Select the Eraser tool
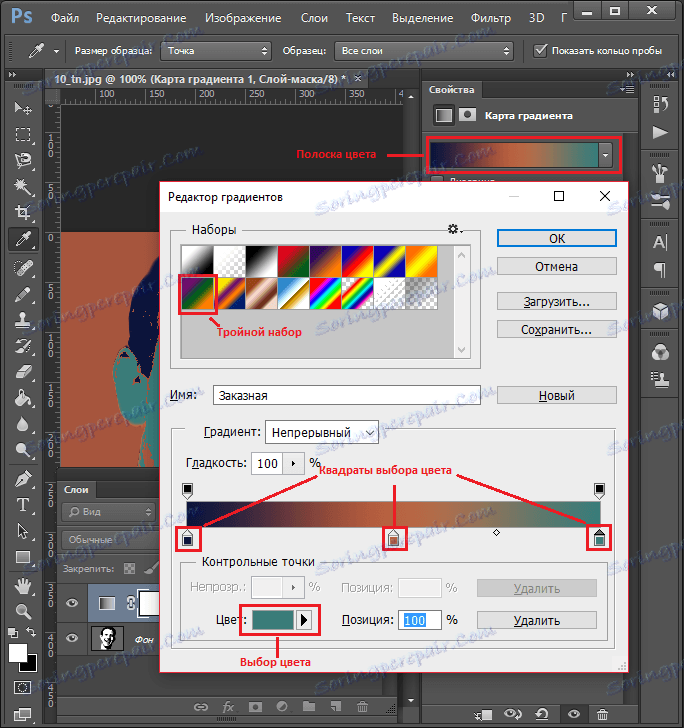This screenshot has height=728, width=684. (23, 372)
